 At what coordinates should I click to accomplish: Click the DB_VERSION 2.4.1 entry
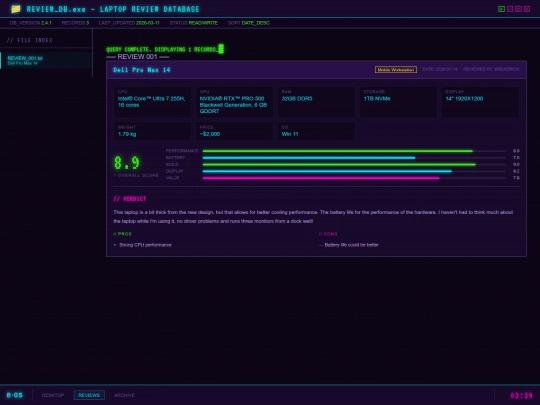(x=31, y=23)
